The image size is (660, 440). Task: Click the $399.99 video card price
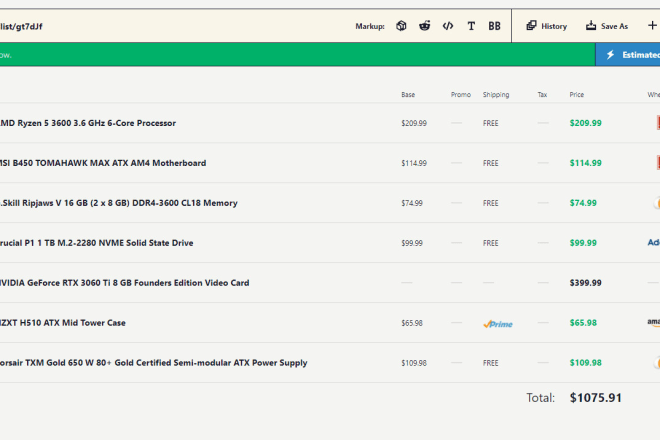coord(585,283)
